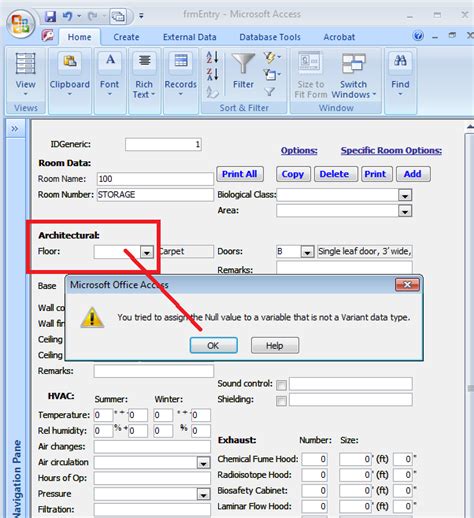
Task: Open External Data ribbon tab
Action: (189, 37)
